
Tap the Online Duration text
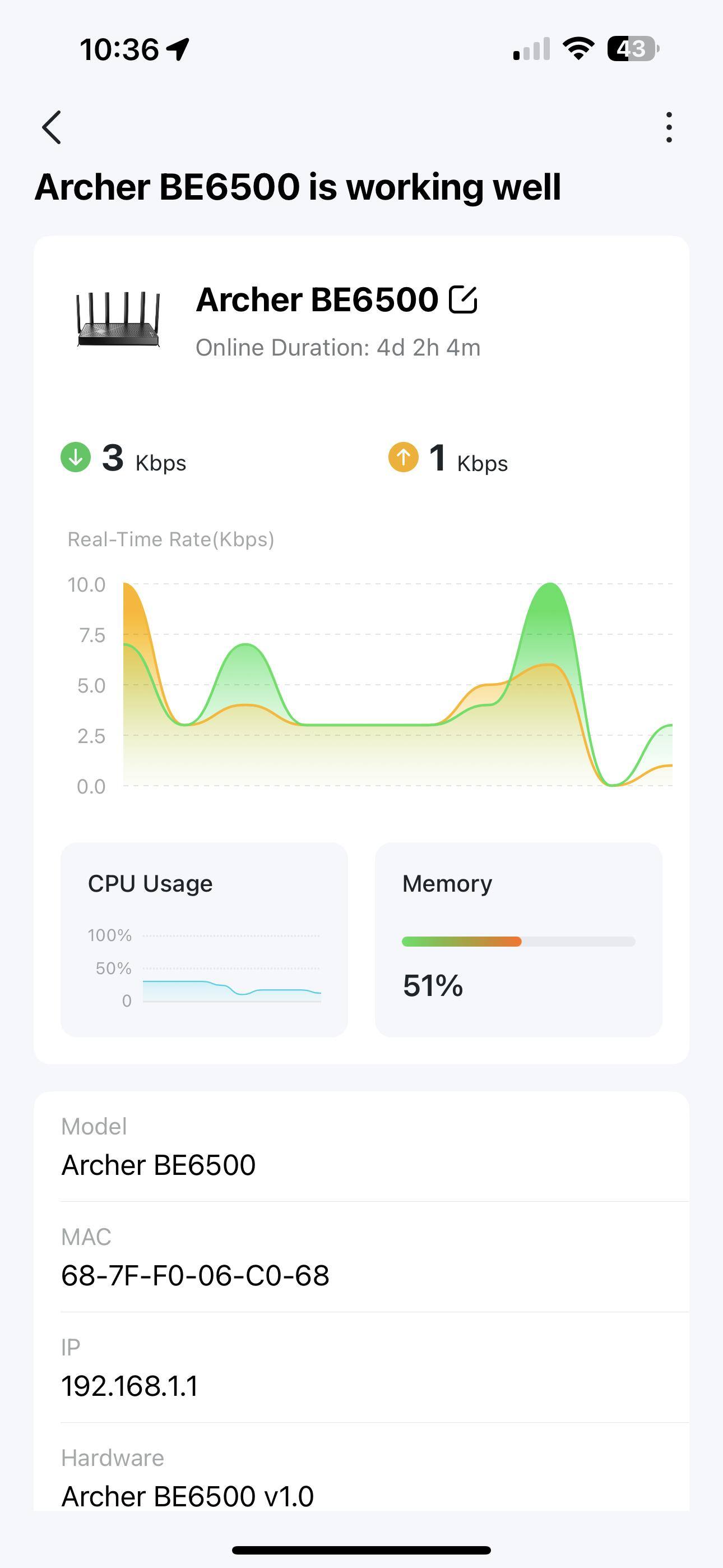[338, 348]
